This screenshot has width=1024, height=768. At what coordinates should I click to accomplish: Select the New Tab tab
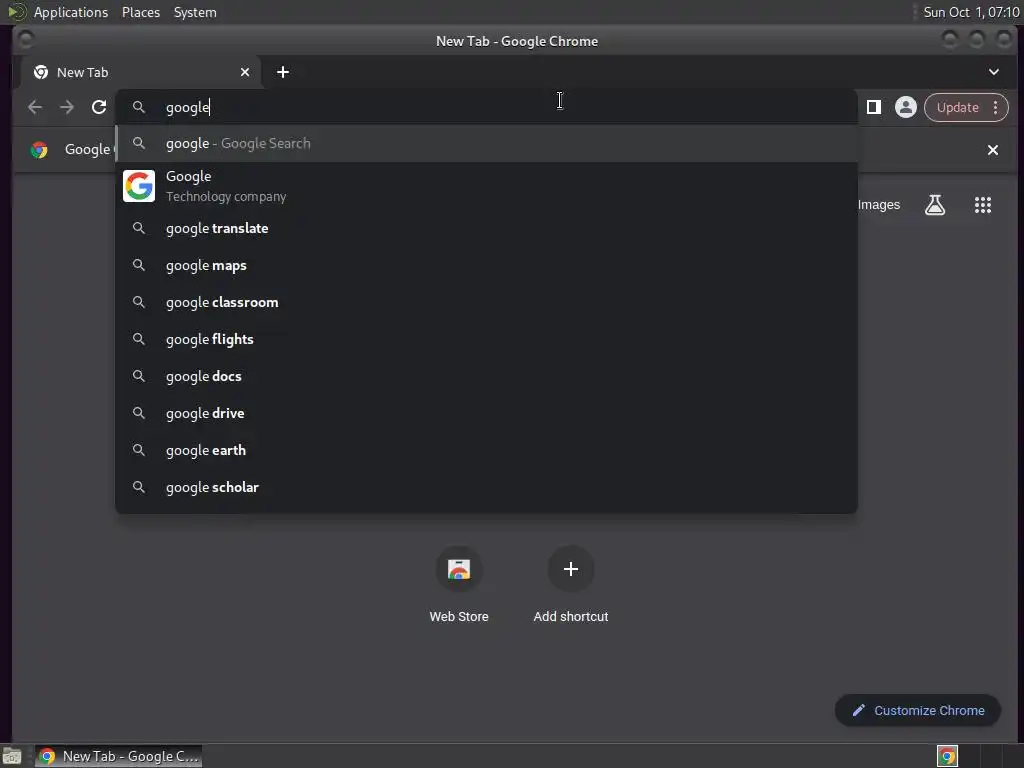[141, 72]
